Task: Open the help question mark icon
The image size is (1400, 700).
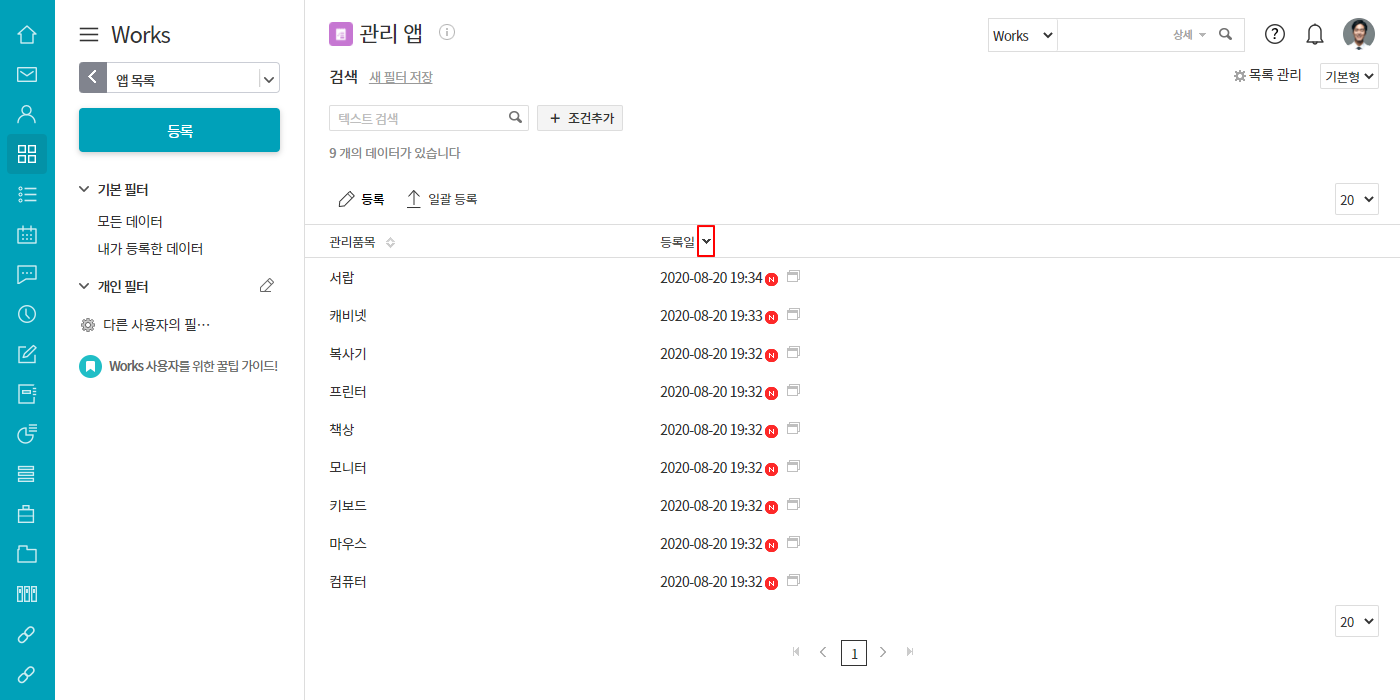Action: 1274,34
